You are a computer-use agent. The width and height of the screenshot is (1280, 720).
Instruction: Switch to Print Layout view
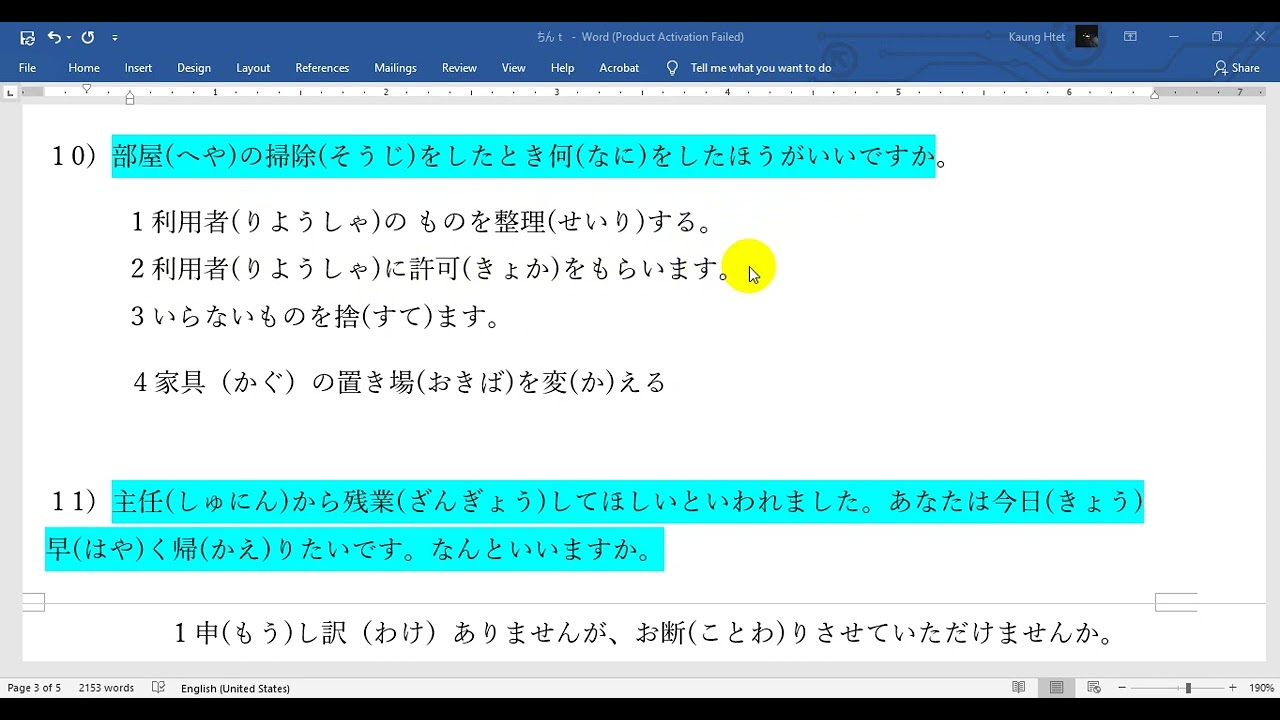click(x=1056, y=688)
